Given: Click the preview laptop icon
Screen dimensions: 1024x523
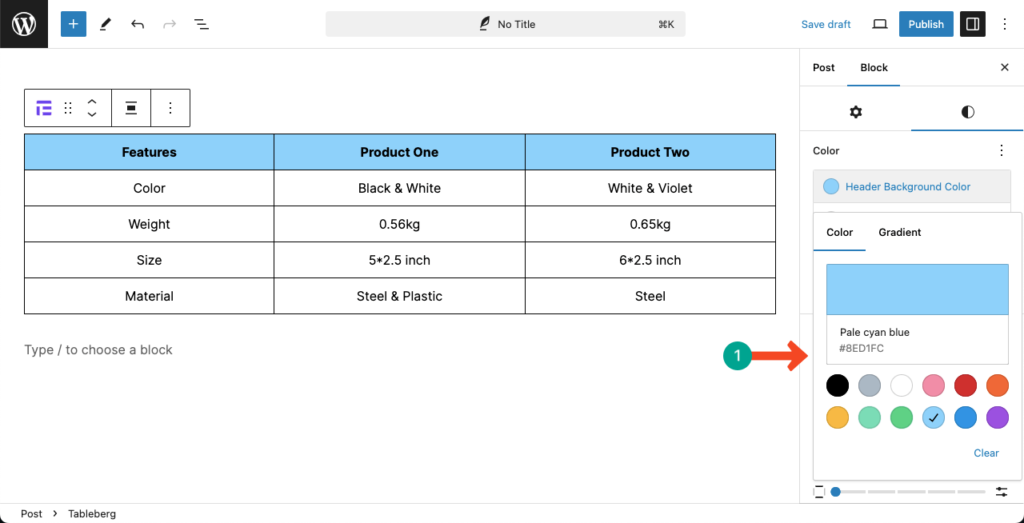Looking at the screenshot, I should pyautogui.click(x=880, y=24).
